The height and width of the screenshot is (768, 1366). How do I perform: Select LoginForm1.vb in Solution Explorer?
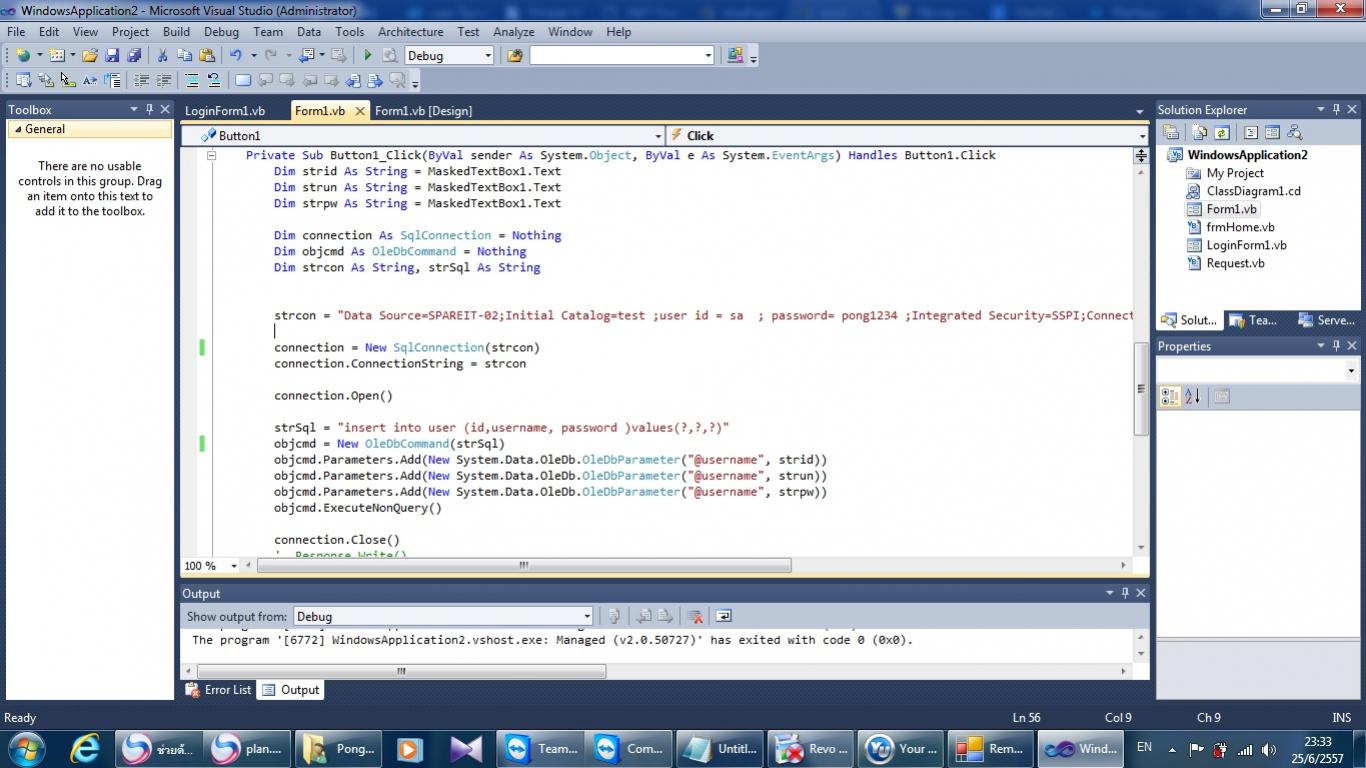pyautogui.click(x=1246, y=245)
